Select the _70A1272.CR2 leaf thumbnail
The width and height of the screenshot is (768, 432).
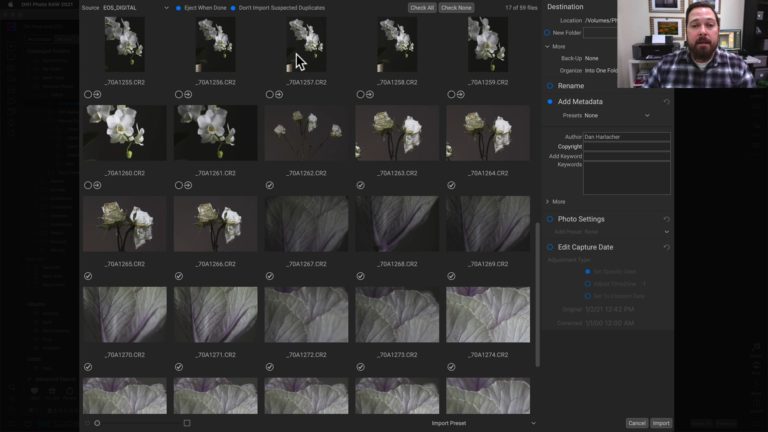pyautogui.click(x=307, y=314)
